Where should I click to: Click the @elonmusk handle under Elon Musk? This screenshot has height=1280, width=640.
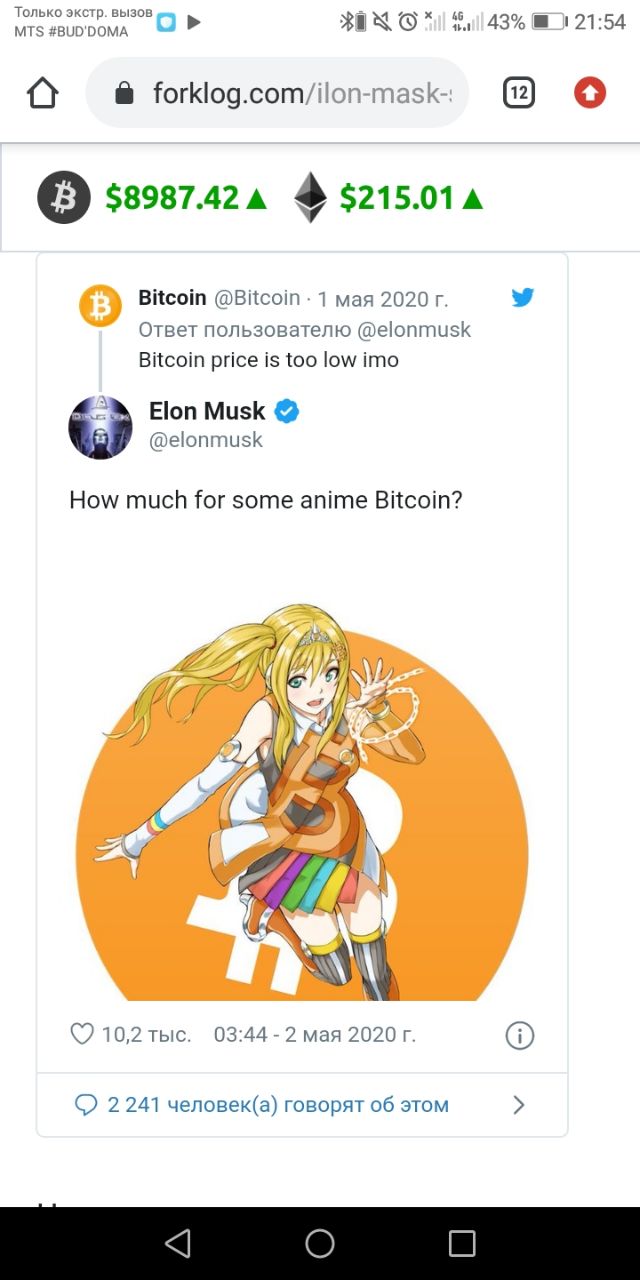tap(206, 440)
